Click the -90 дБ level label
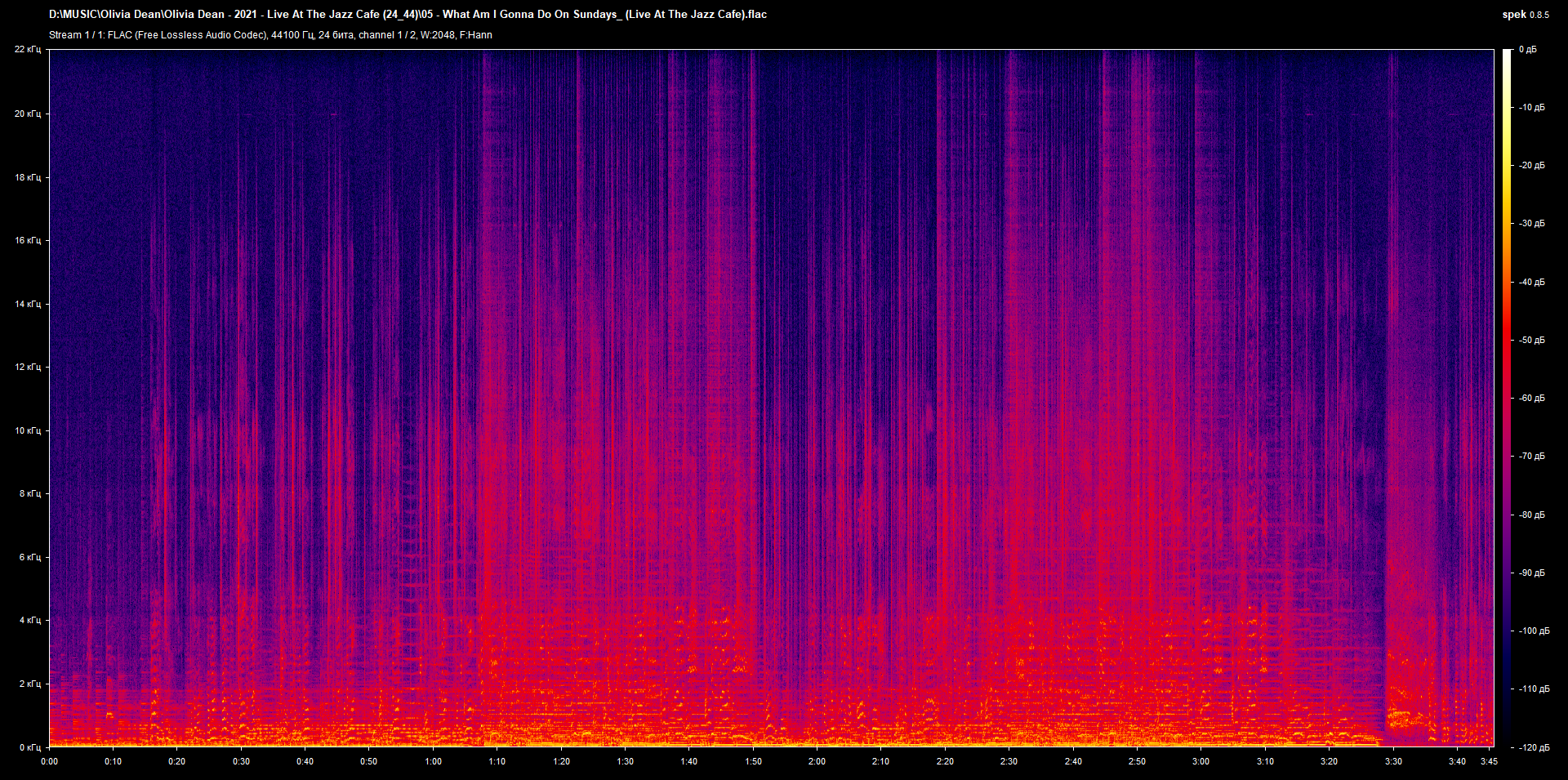Image resolution: width=1568 pixels, height=780 pixels. click(x=1531, y=573)
